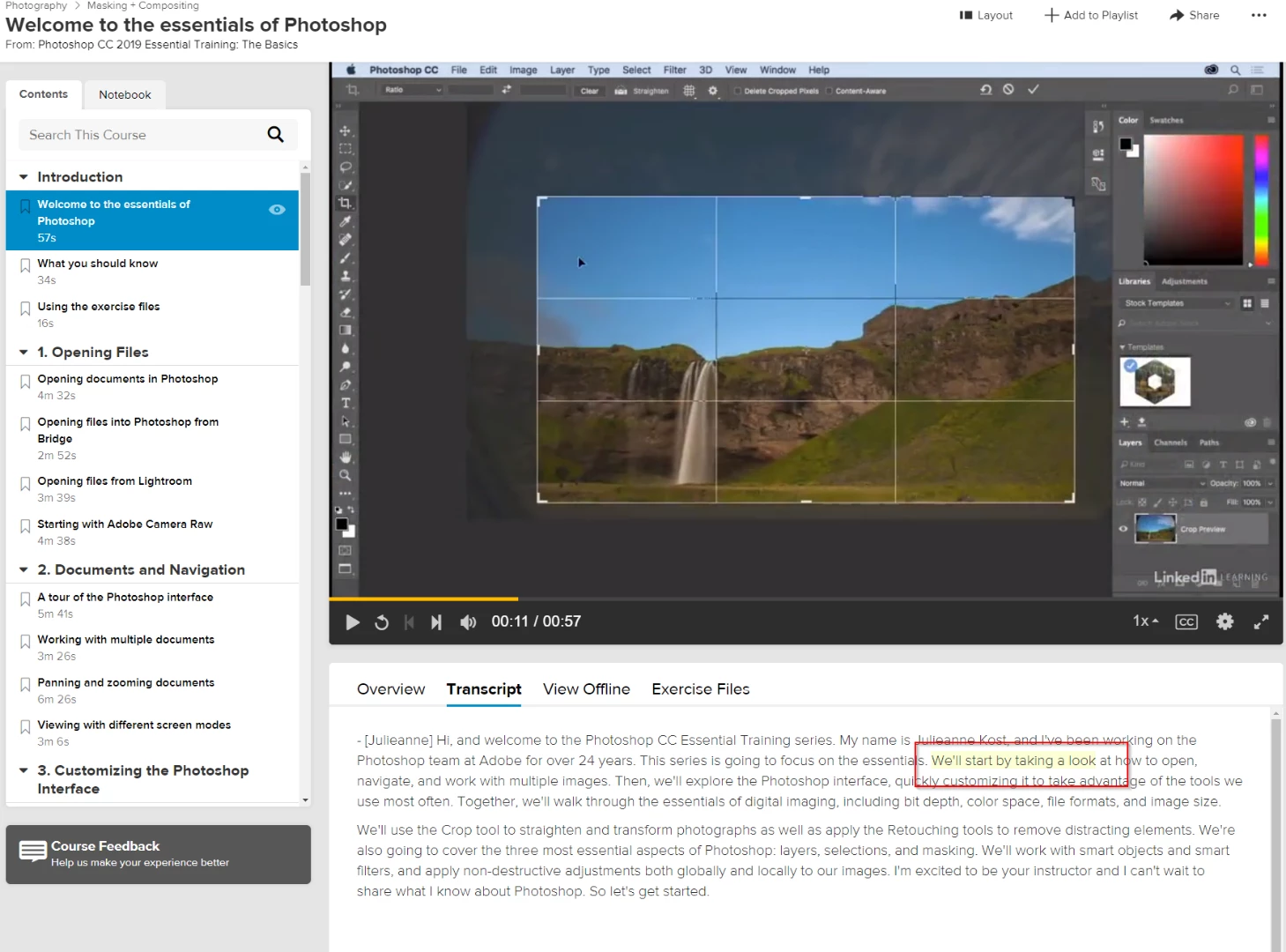Image resolution: width=1286 pixels, height=952 pixels.
Task: Open the video settings gear
Action: point(1225,621)
